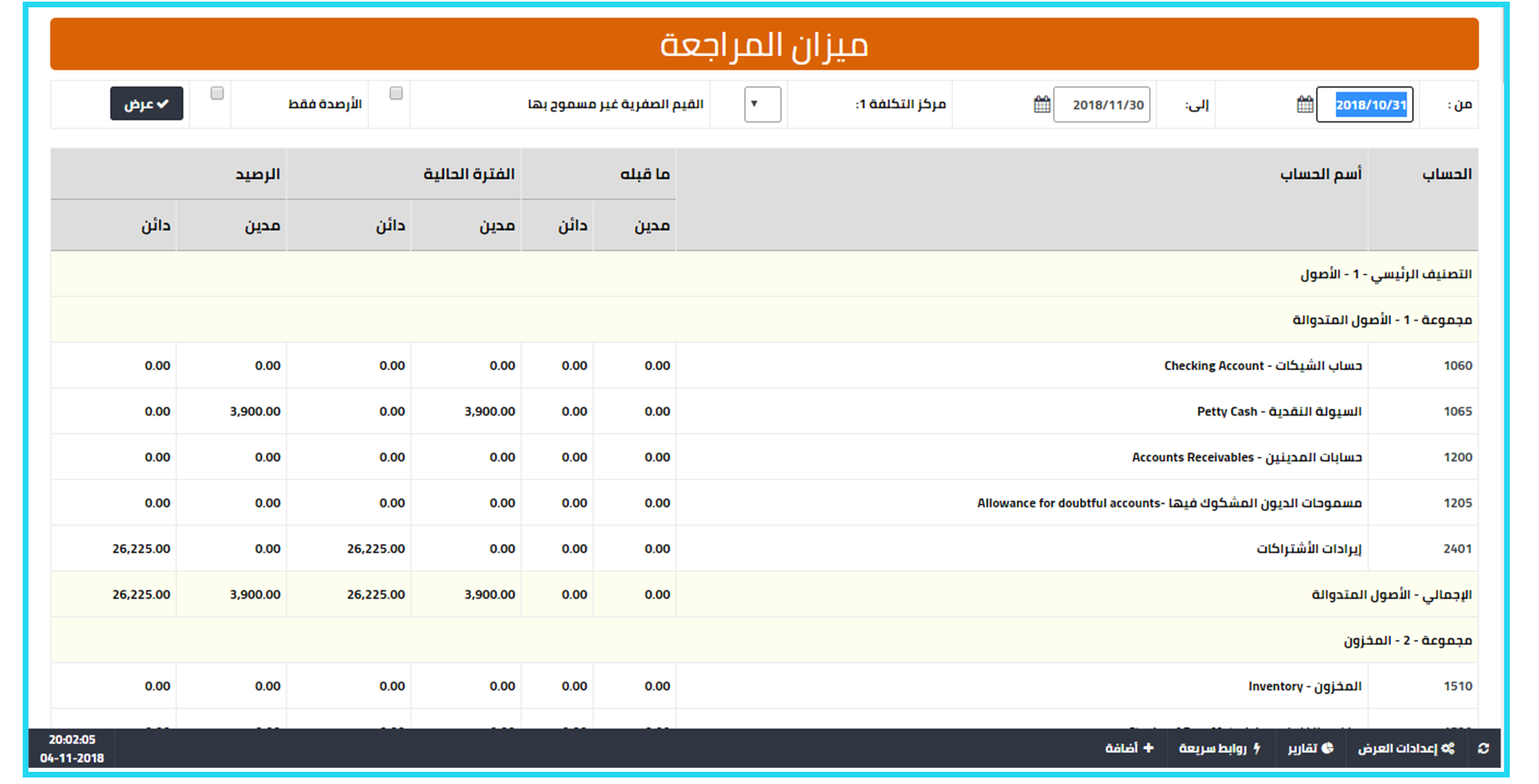1539x784 pixels.
Task: Click the من date field showing 2018/10/31
Action: pos(1364,104)
